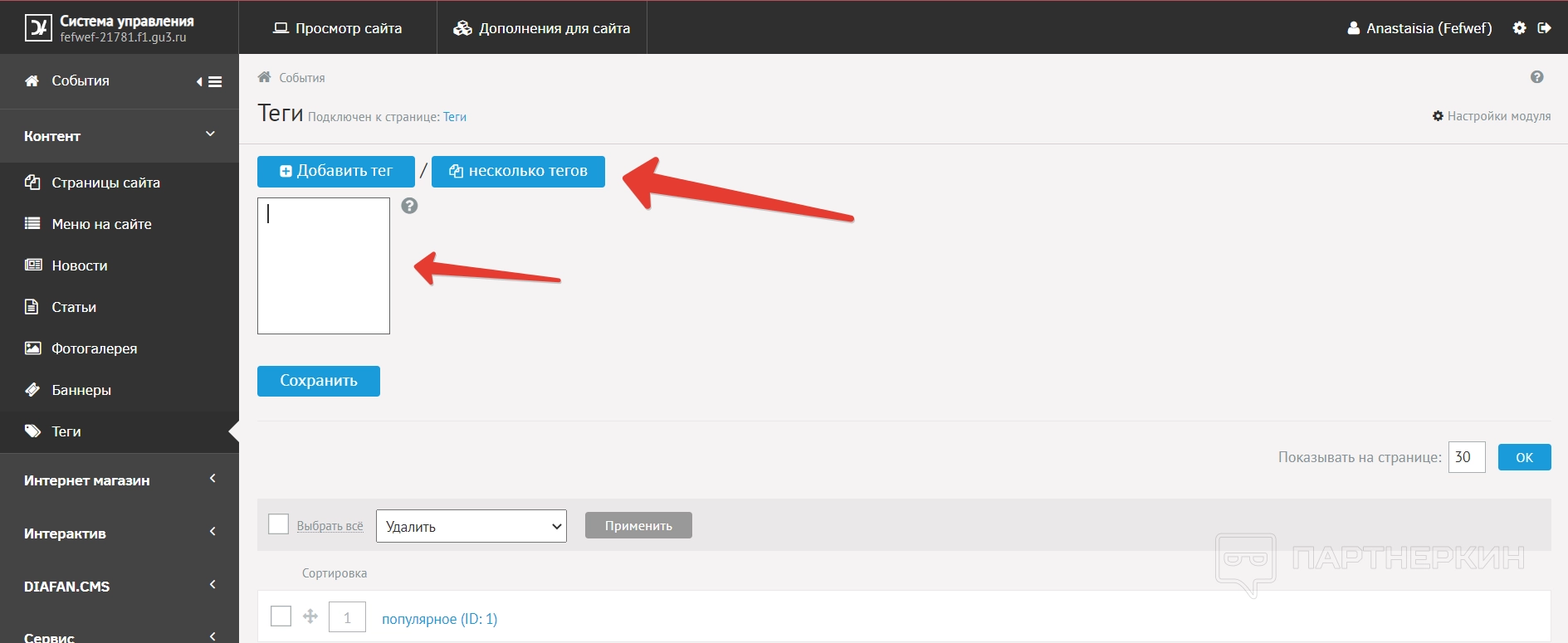Image resolution: width=1568 pixels, height=643 pixels.
Task: Click the Сортировка column header
Action: [x=335, y=573]
